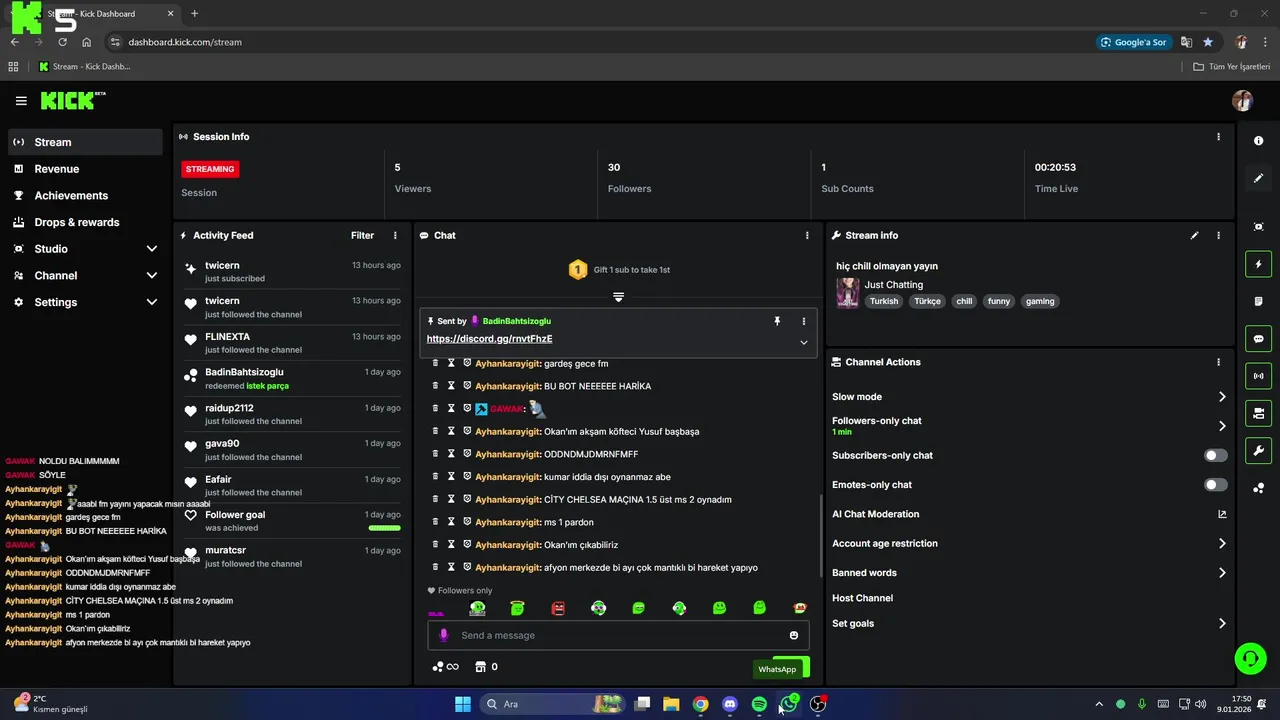Select the red angry emote above the message box
Screen dimensions: 1280x720
pyautogui.click(x=558, y=608)
